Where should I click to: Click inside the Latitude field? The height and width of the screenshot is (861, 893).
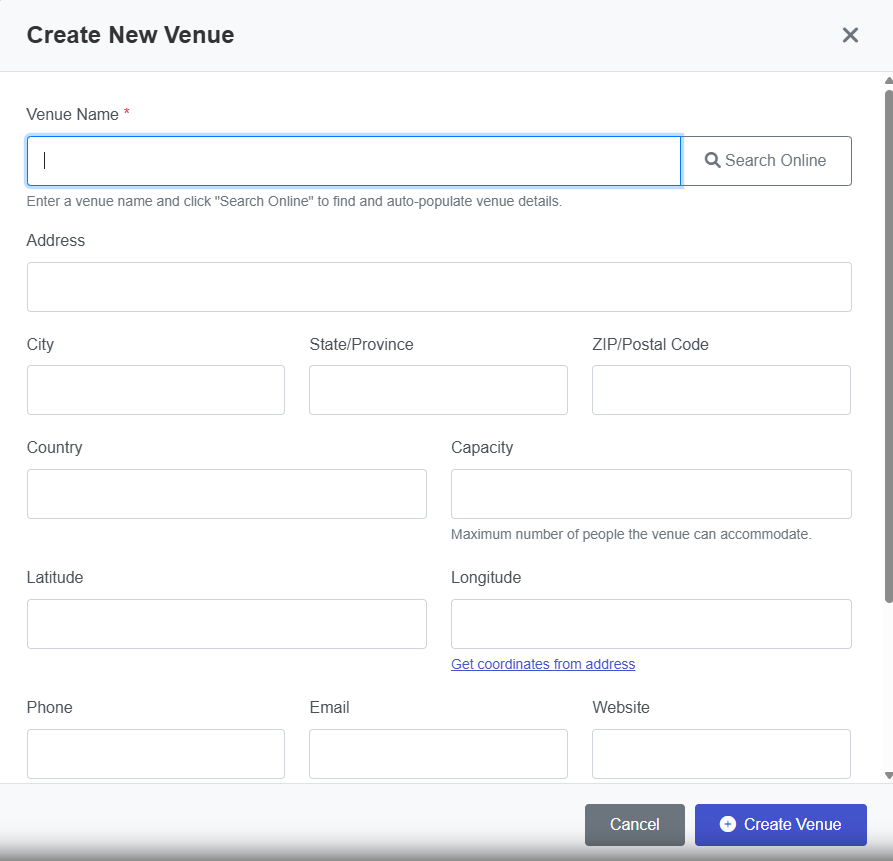(226, 623)
